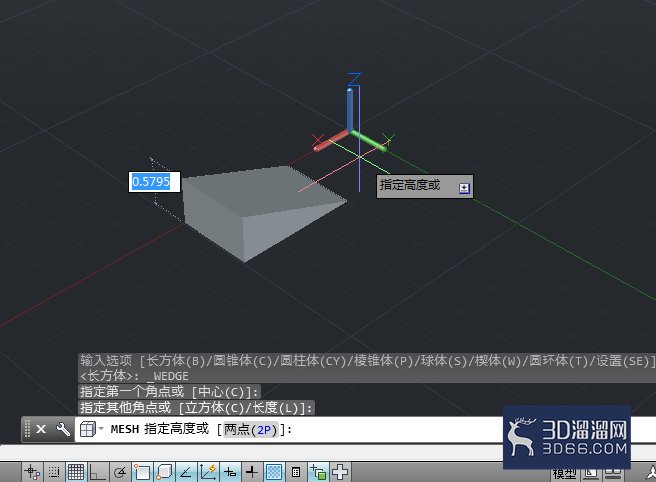
Task: Close the command line with X
Action: coord(41,429)
